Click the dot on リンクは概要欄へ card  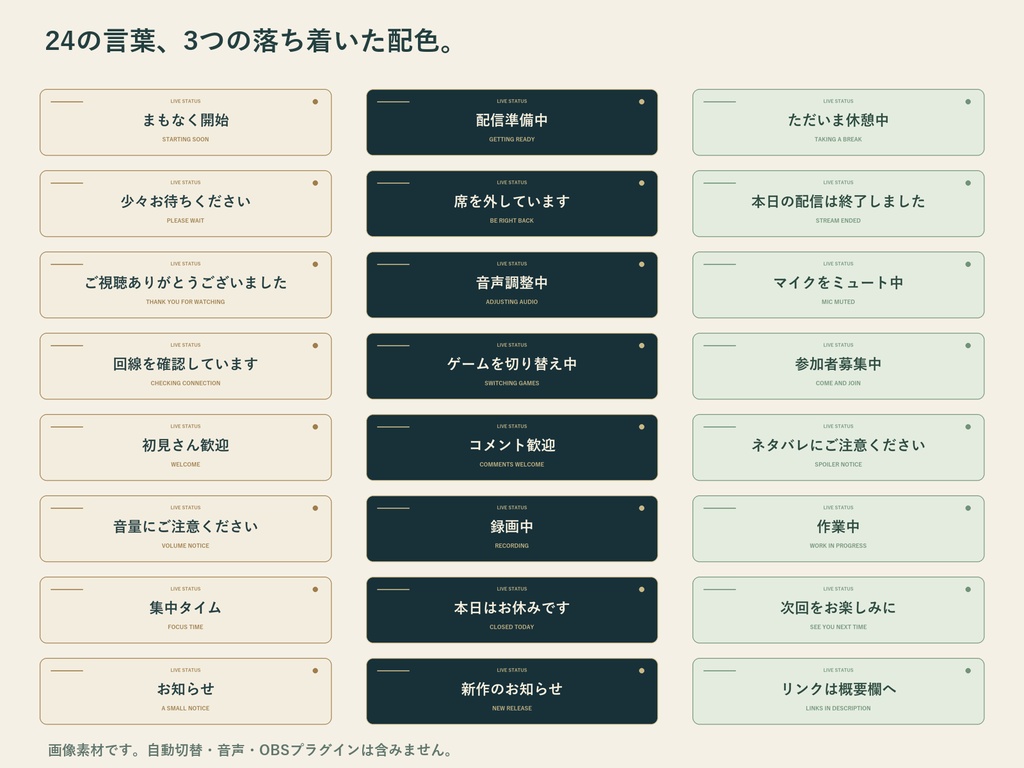point(968,671)
